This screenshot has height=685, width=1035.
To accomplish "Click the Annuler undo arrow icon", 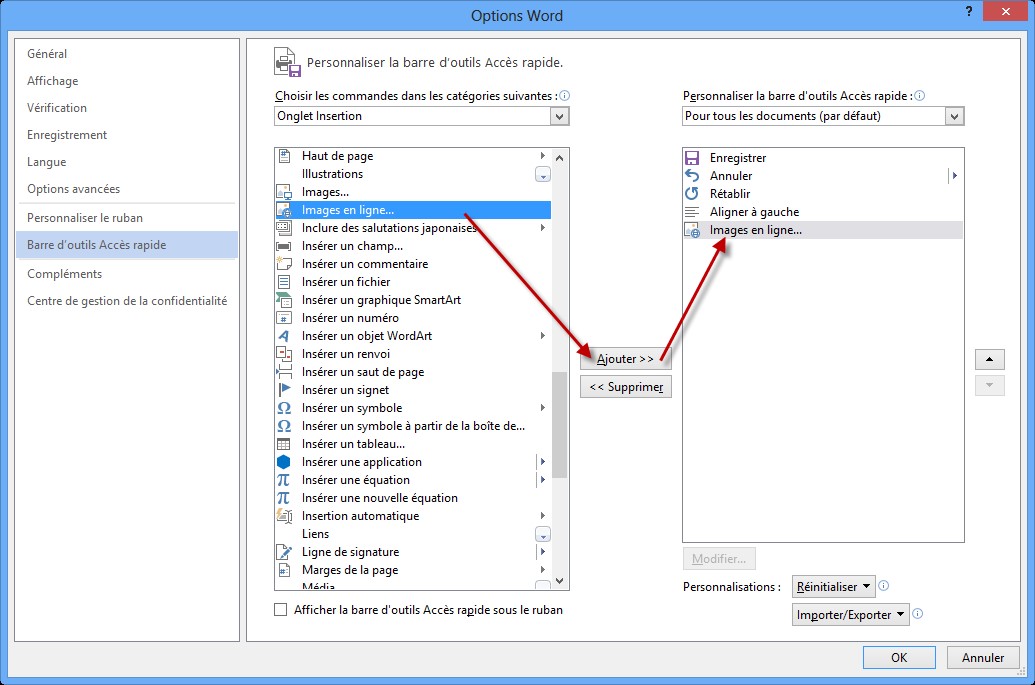I will (x=692, y=176).
